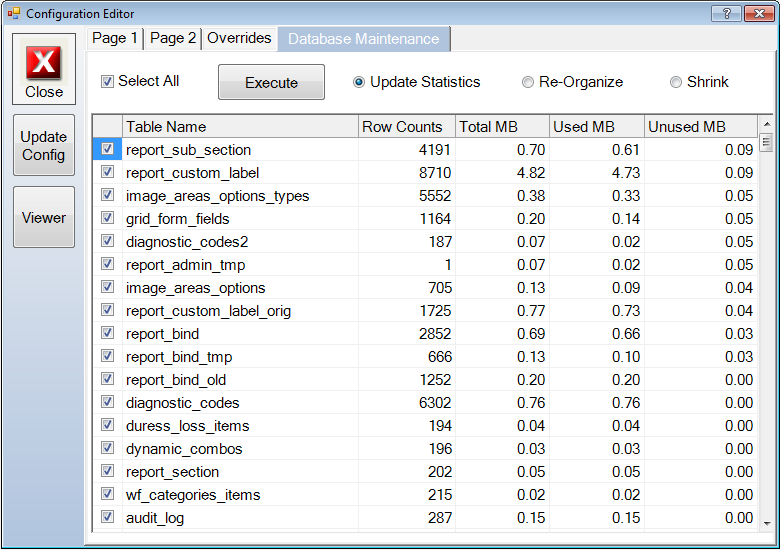Image resolution: width=780 pixels, height=550 pixels.
Task: Uncheck the report_section row checkbox
Action: point(107,470)
